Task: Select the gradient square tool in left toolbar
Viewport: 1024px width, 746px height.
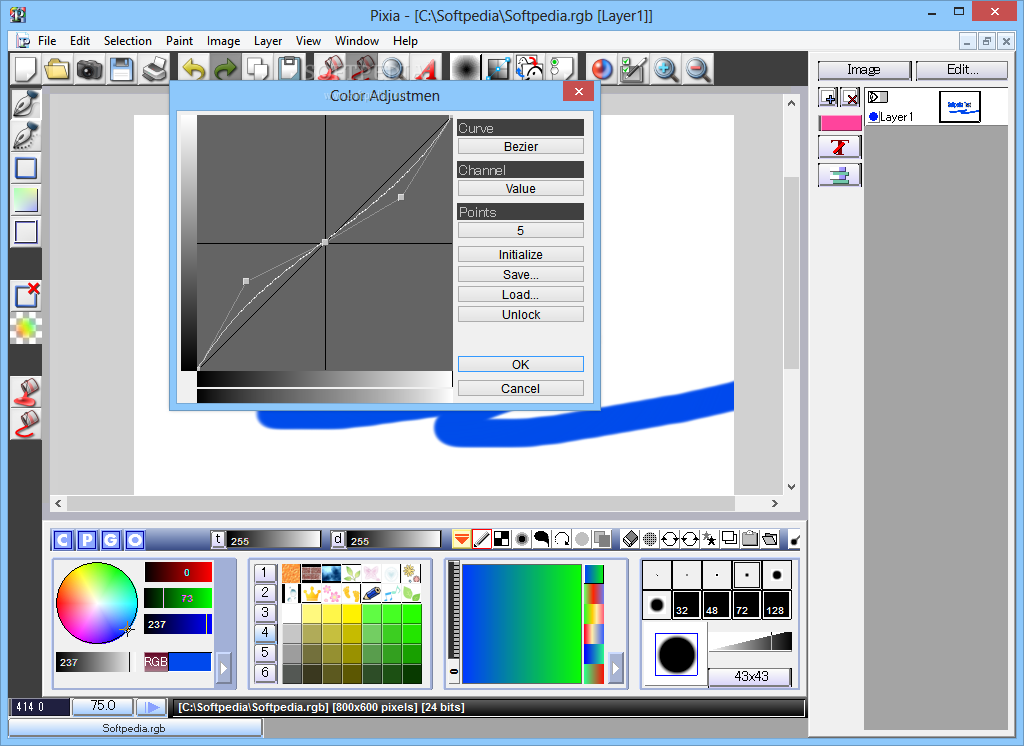Action: tap(26, 200)
